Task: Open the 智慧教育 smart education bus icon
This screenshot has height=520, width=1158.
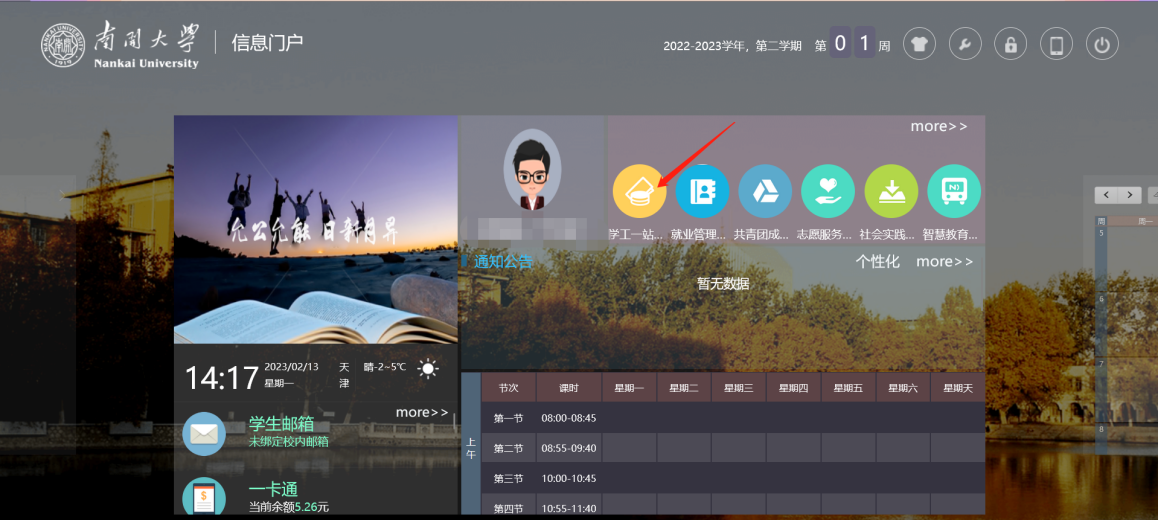Action: coord(953,192)
